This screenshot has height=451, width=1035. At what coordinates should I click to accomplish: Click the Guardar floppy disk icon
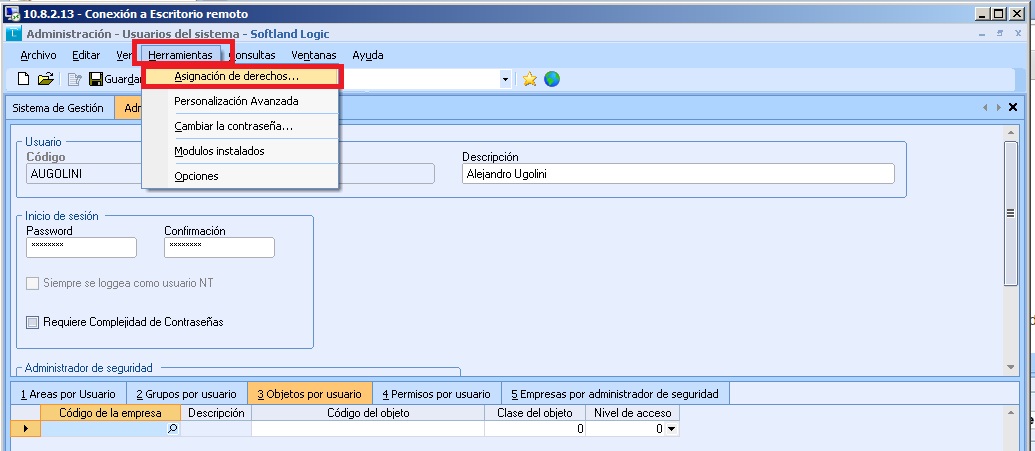(96, 79)
